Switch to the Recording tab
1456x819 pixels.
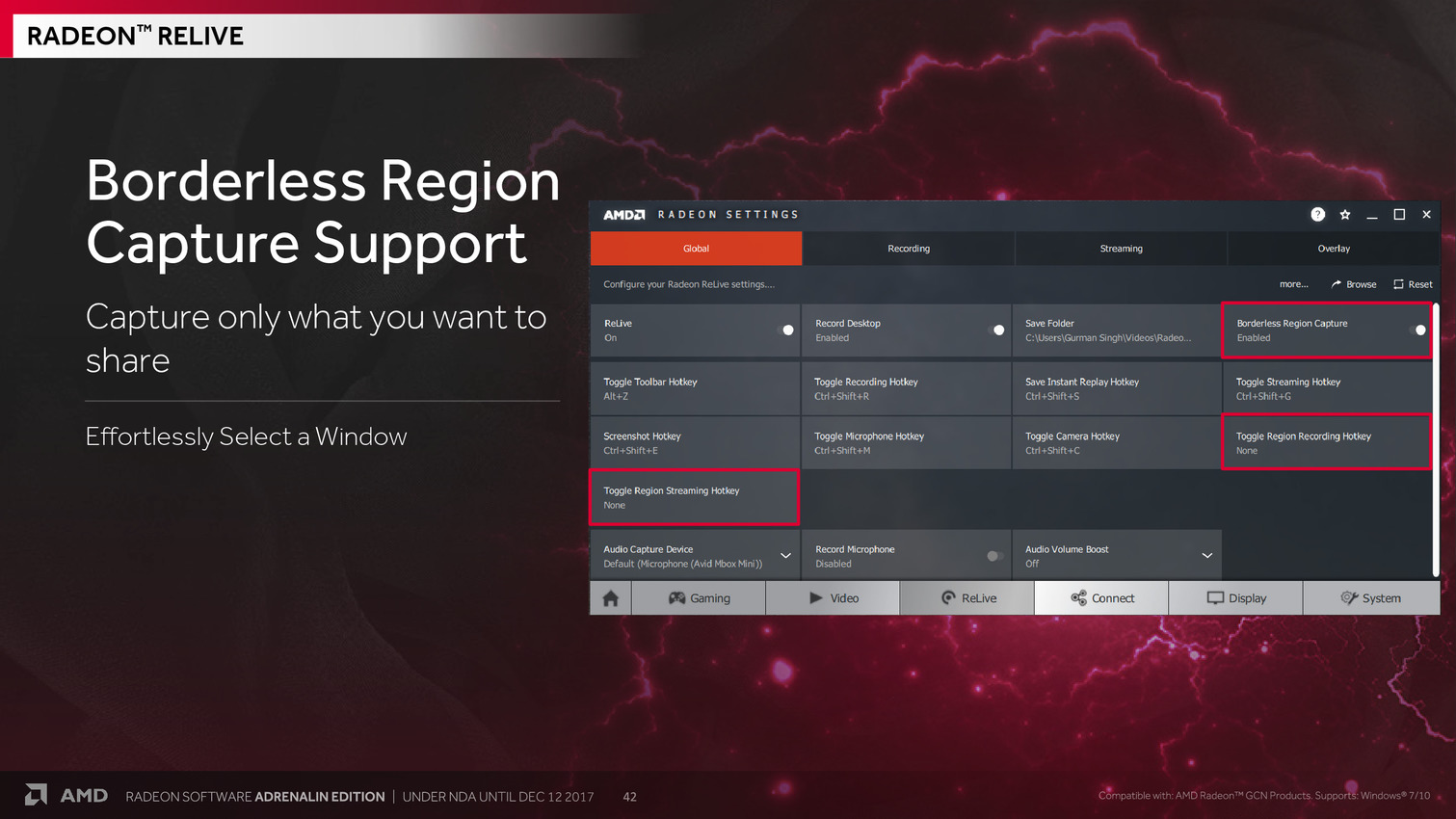point(909,249)
